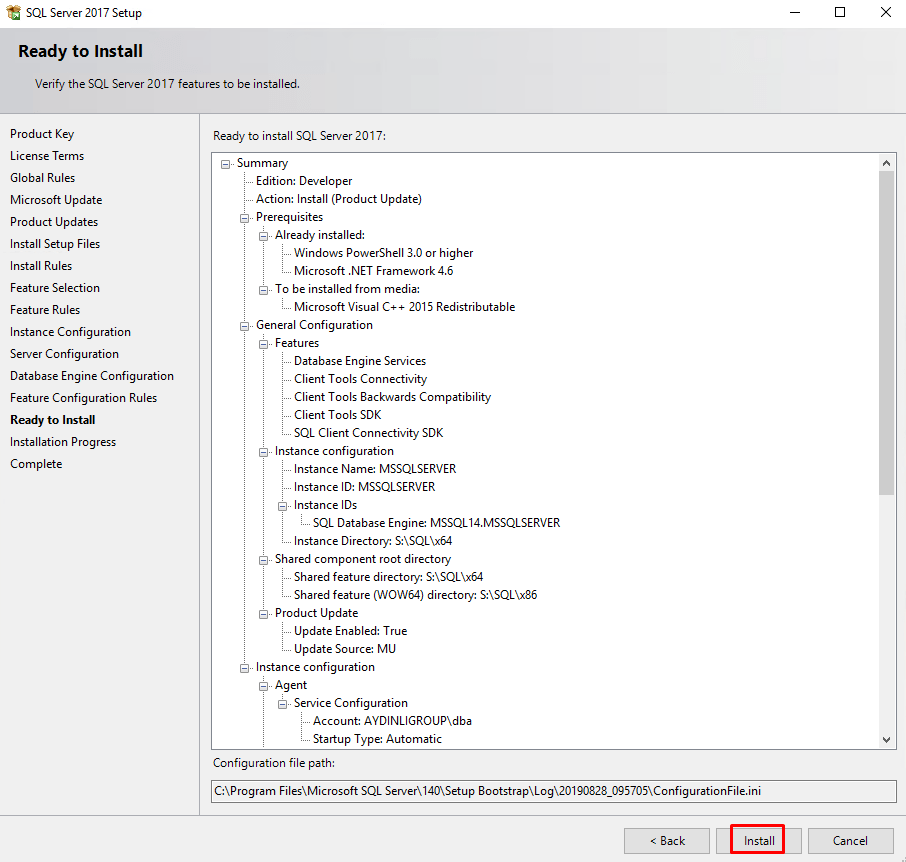Screen dimensions: 906x862
Task: Select Instance Name: MSSQLSERVER entry
Action: tap(374, 469)
